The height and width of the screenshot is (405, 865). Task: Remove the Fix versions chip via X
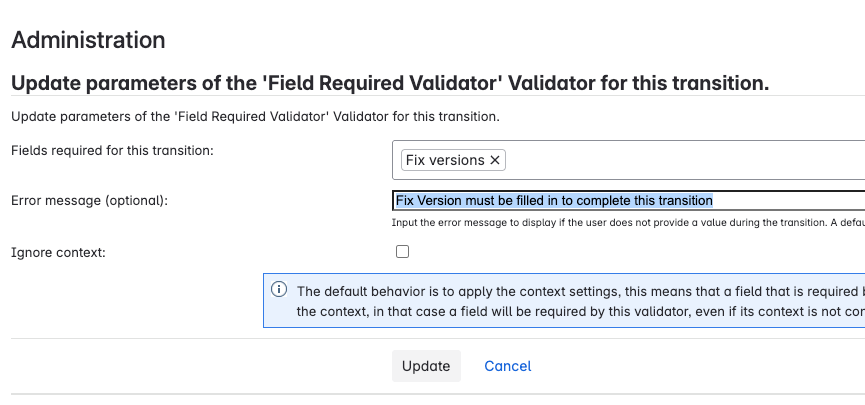495,161
